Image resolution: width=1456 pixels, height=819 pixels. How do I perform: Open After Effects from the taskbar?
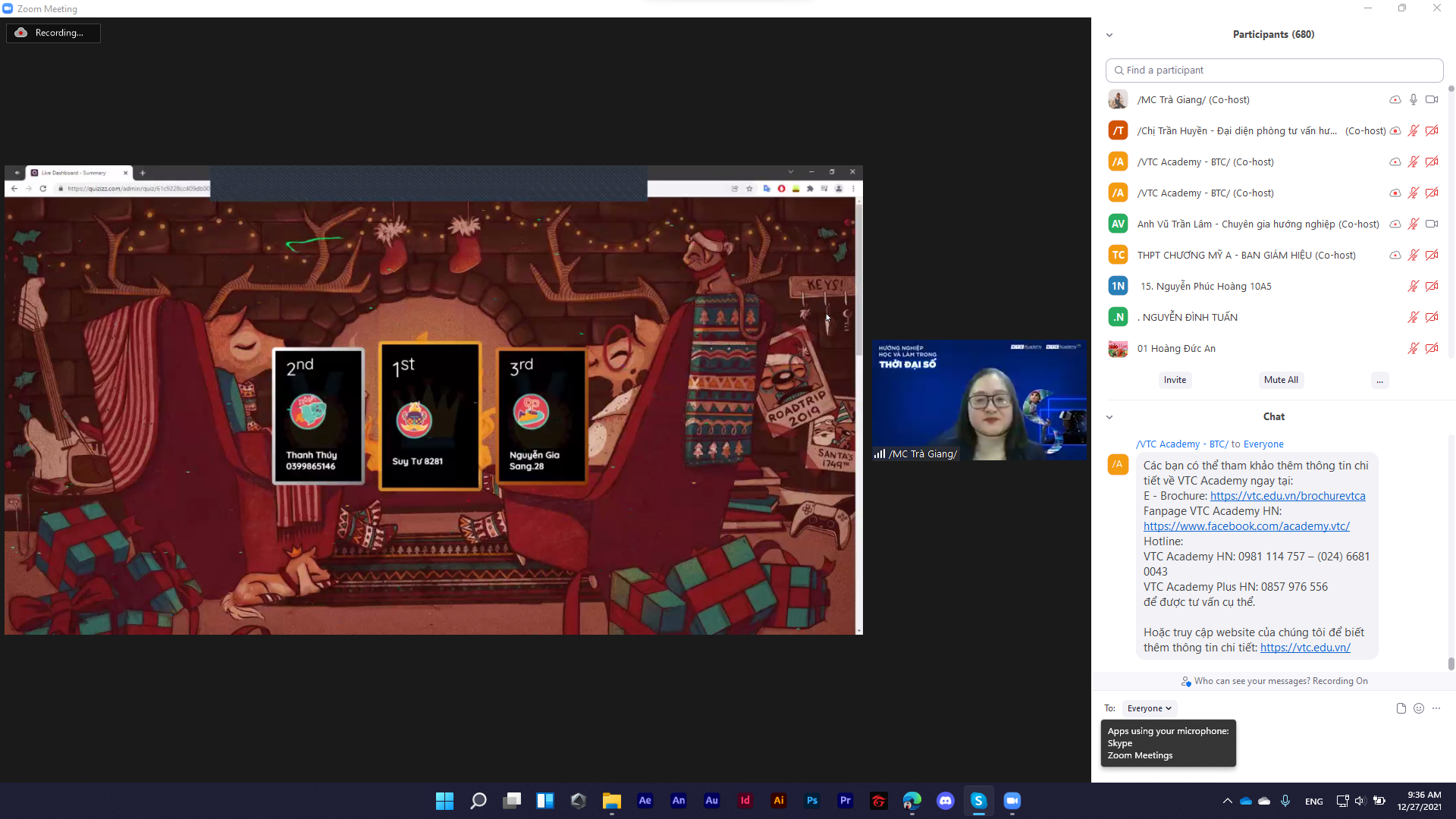pyautogui.click(x=645, y=801)
